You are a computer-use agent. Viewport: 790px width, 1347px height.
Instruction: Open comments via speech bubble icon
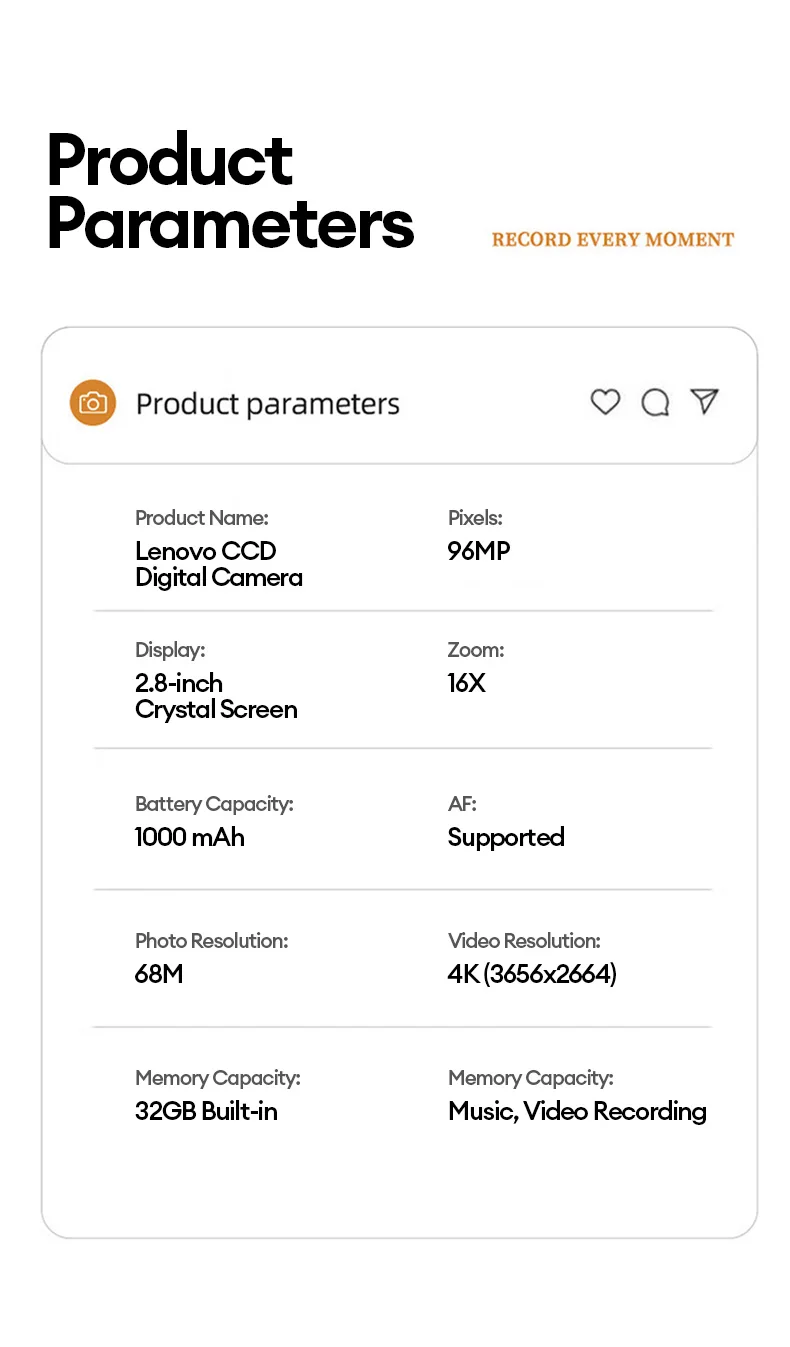click(655, 402)
